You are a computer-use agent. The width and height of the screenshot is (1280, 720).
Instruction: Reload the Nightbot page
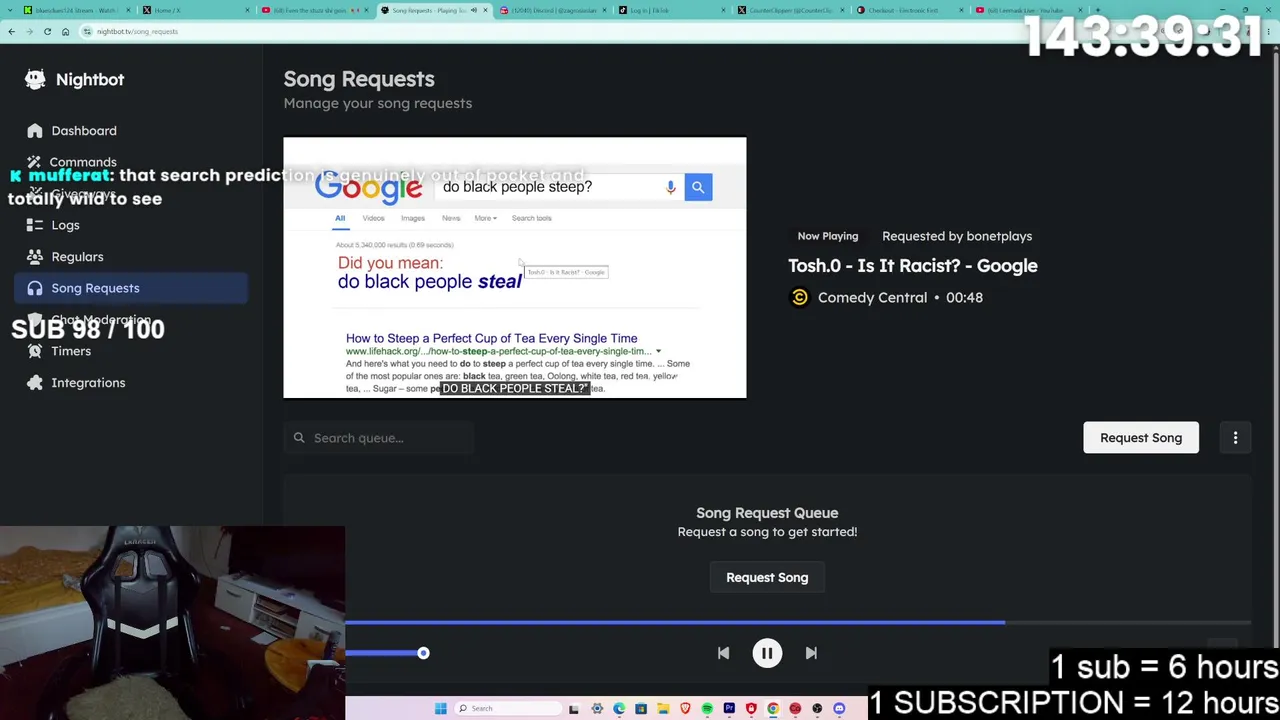47,31
